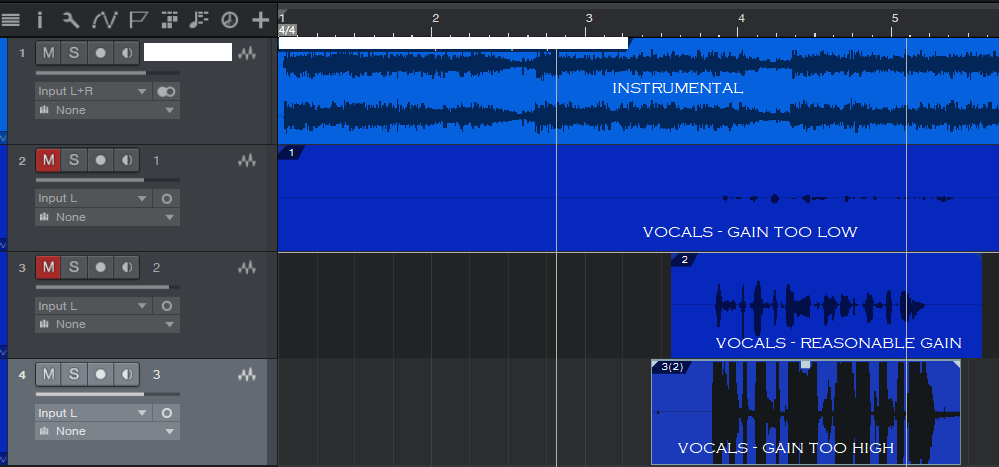This screenshot has height=467, width=999.
Task: Toggle mono channel mode on track 4
Action: pyautogui.click(x=166, y=413)
